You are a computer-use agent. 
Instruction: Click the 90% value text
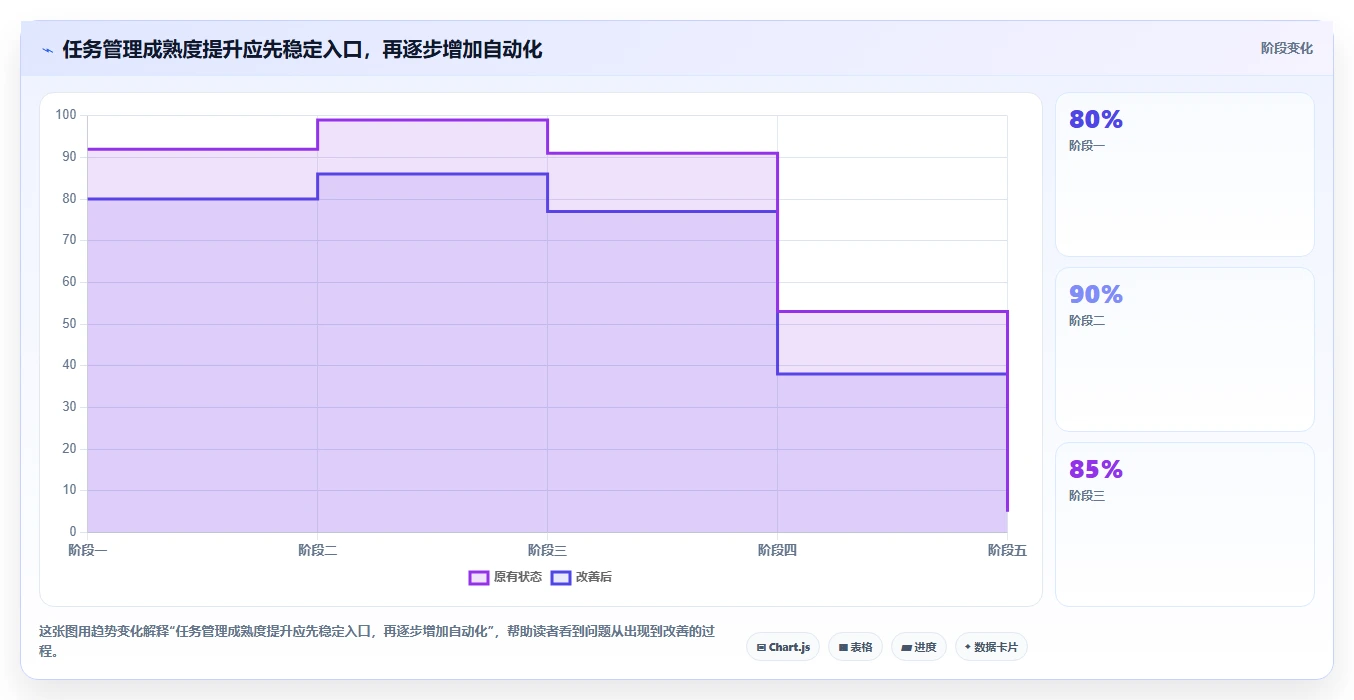pyautogui.click(x=1096, y=295)
